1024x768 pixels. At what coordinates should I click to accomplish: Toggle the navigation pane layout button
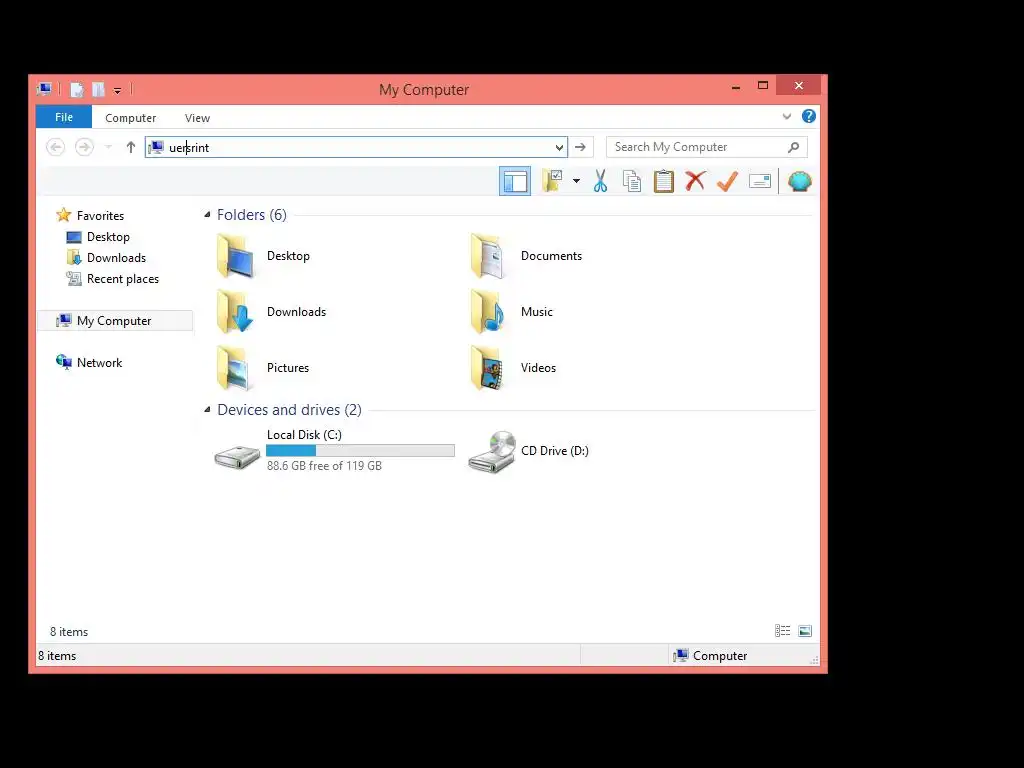[x=515, y=181]
